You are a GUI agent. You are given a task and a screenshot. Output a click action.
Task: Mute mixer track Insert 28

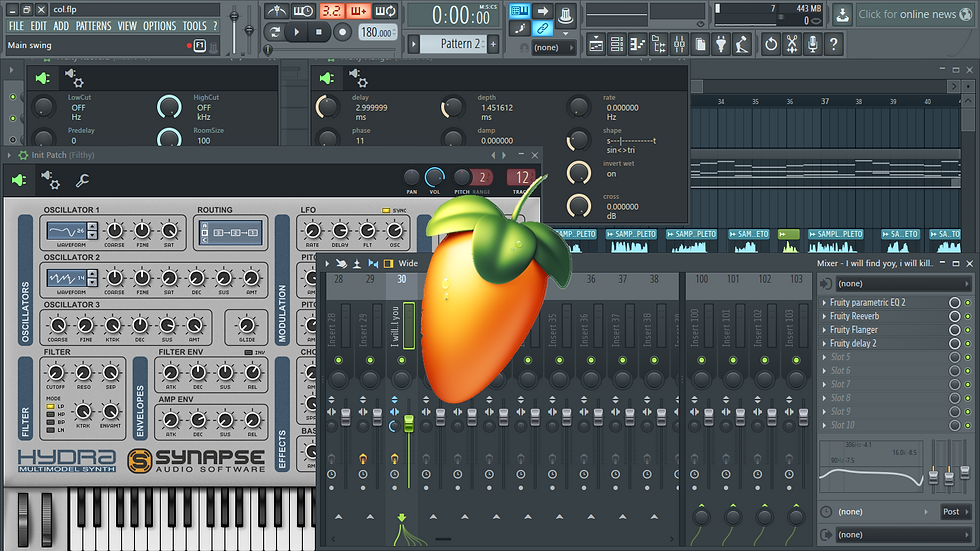339,360
